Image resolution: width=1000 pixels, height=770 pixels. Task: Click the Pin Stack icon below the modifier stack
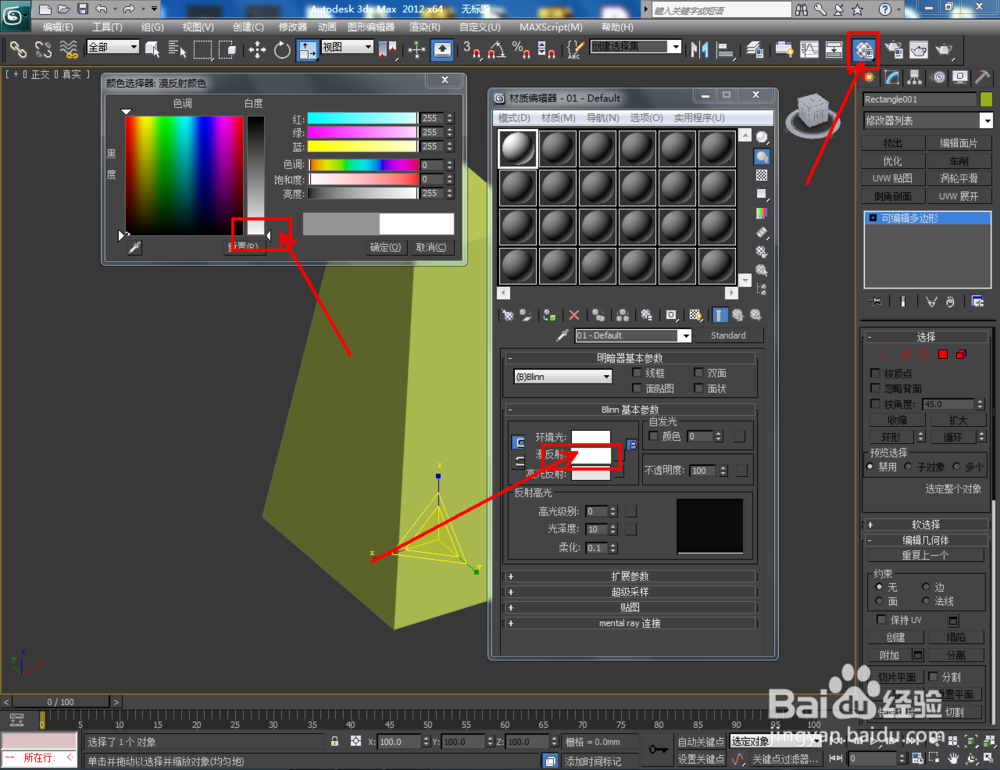point(876,301)
